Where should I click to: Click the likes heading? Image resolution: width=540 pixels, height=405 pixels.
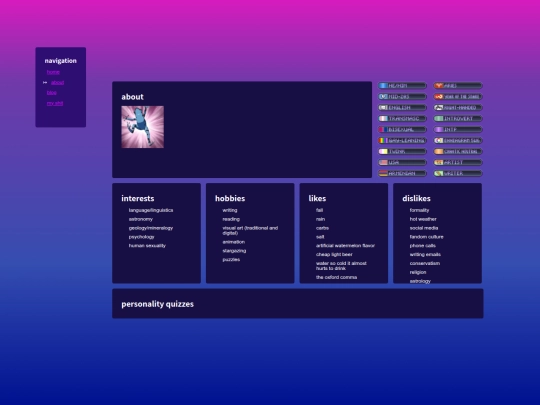click(317, 198)
